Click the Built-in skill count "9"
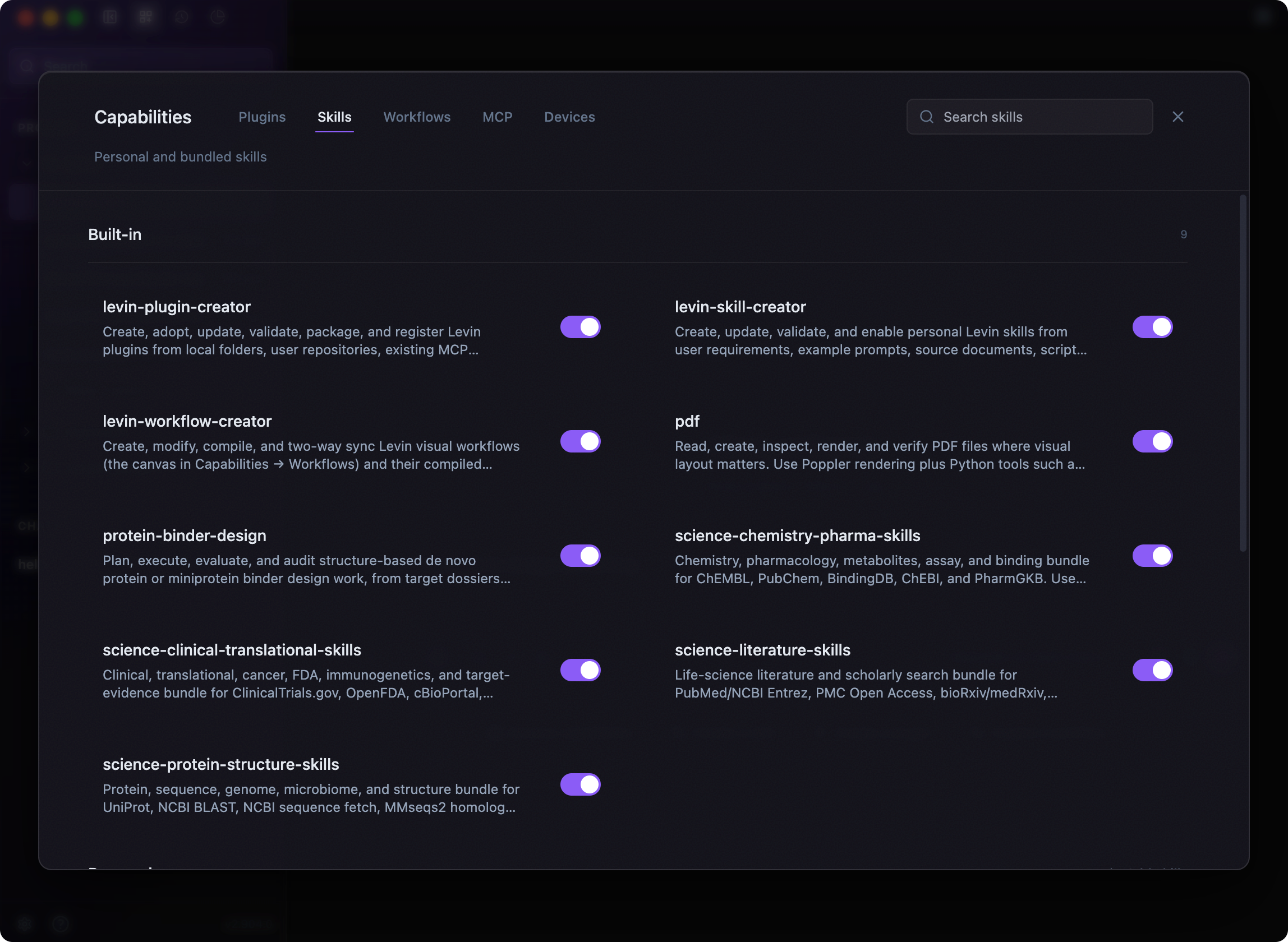This screenshot has width=1288, height=942. 1184,234
